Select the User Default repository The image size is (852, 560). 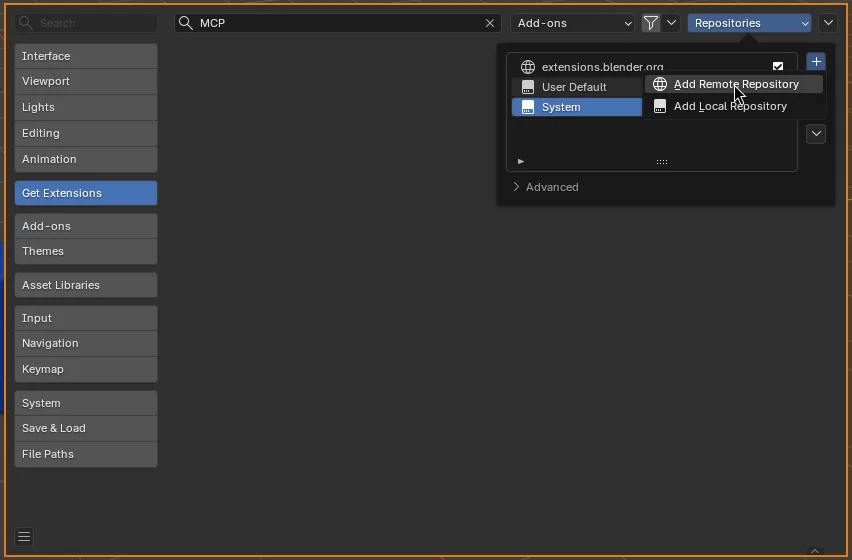click(x=577, y=87)
